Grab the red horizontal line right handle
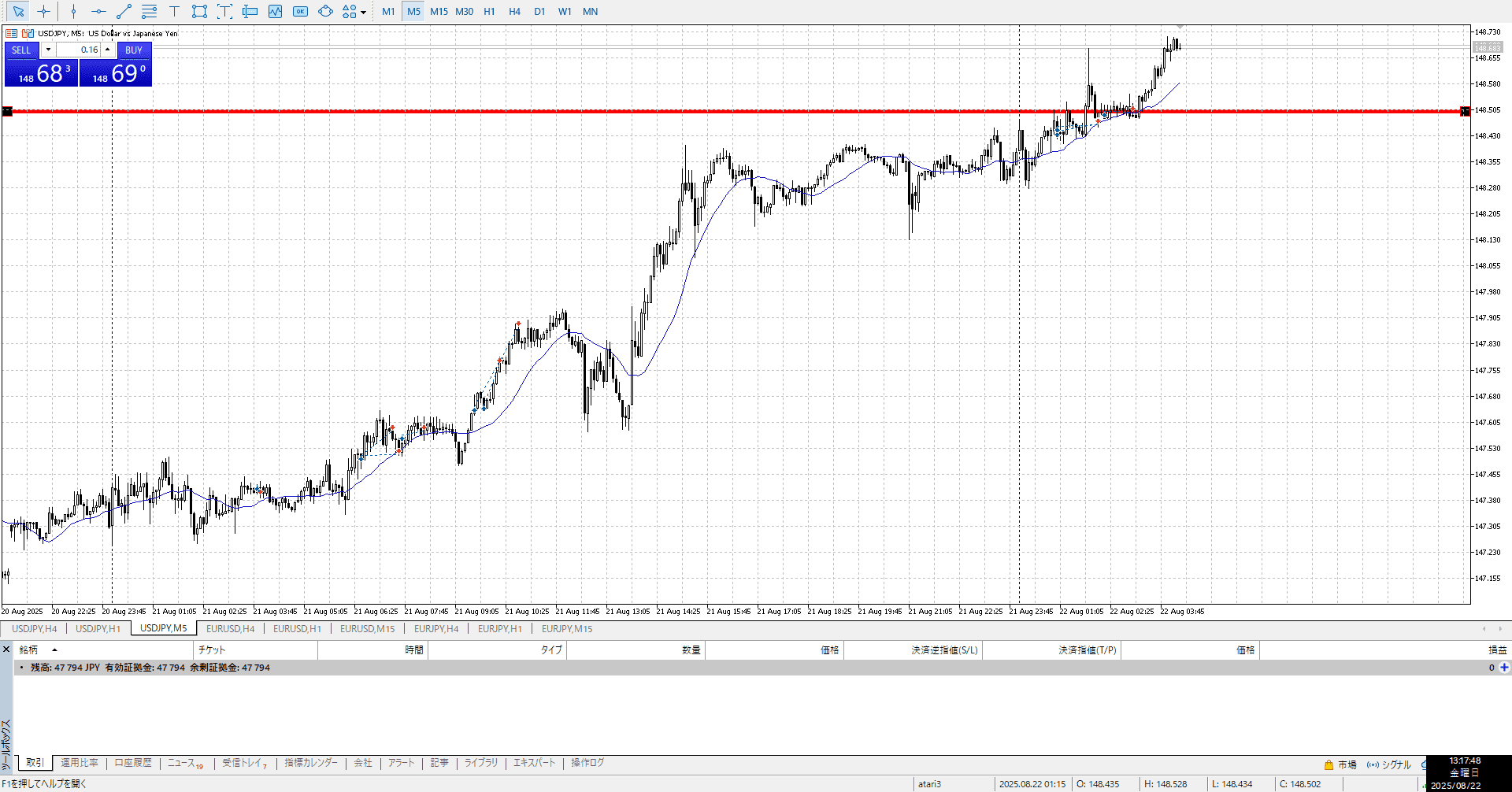 [1465, 111]
